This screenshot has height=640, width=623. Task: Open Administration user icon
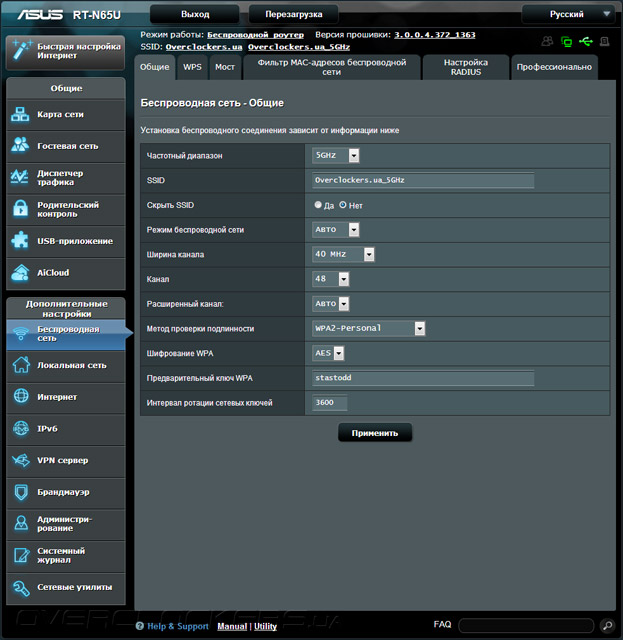coord(21,523)
